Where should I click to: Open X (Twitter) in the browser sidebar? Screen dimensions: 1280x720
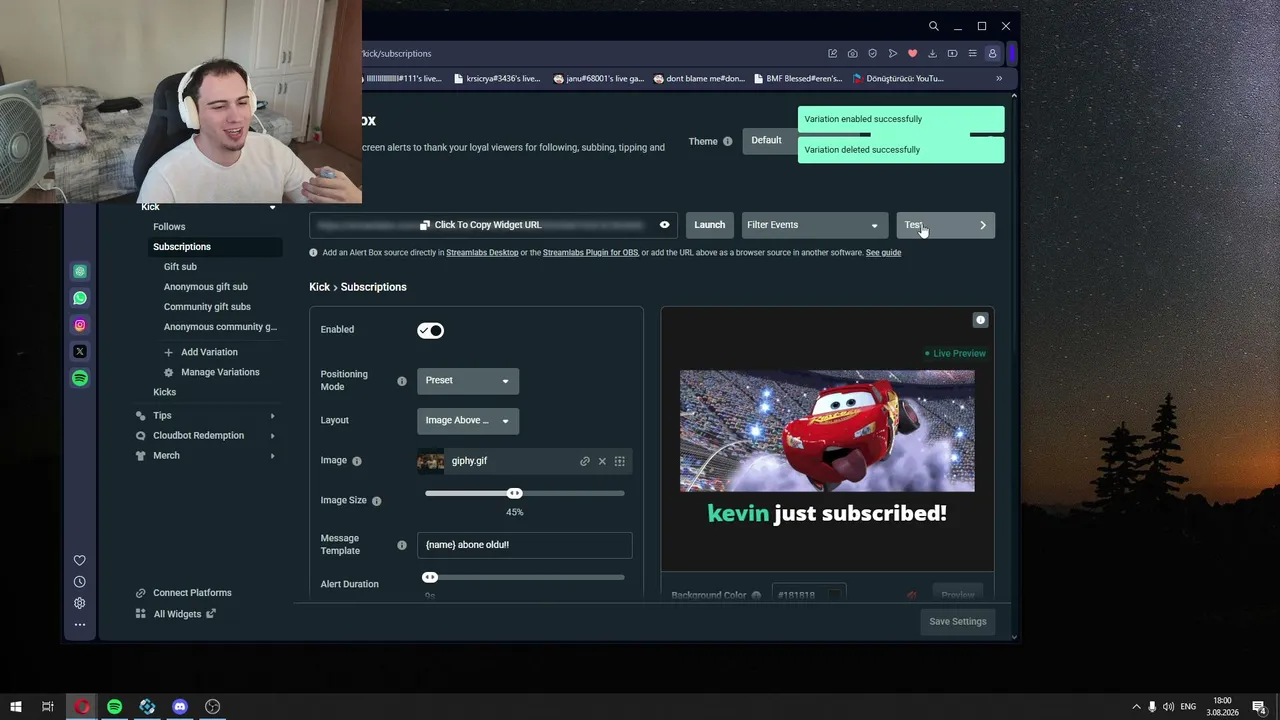pos(80,351)
